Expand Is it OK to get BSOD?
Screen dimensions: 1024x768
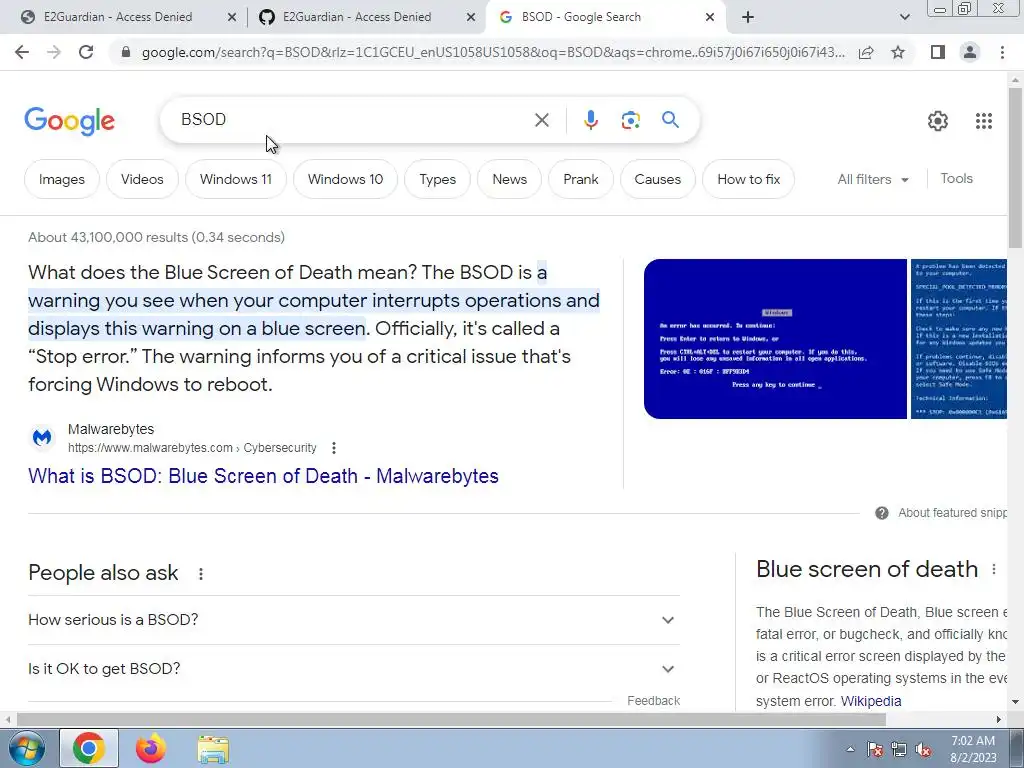tap(353, 669)
